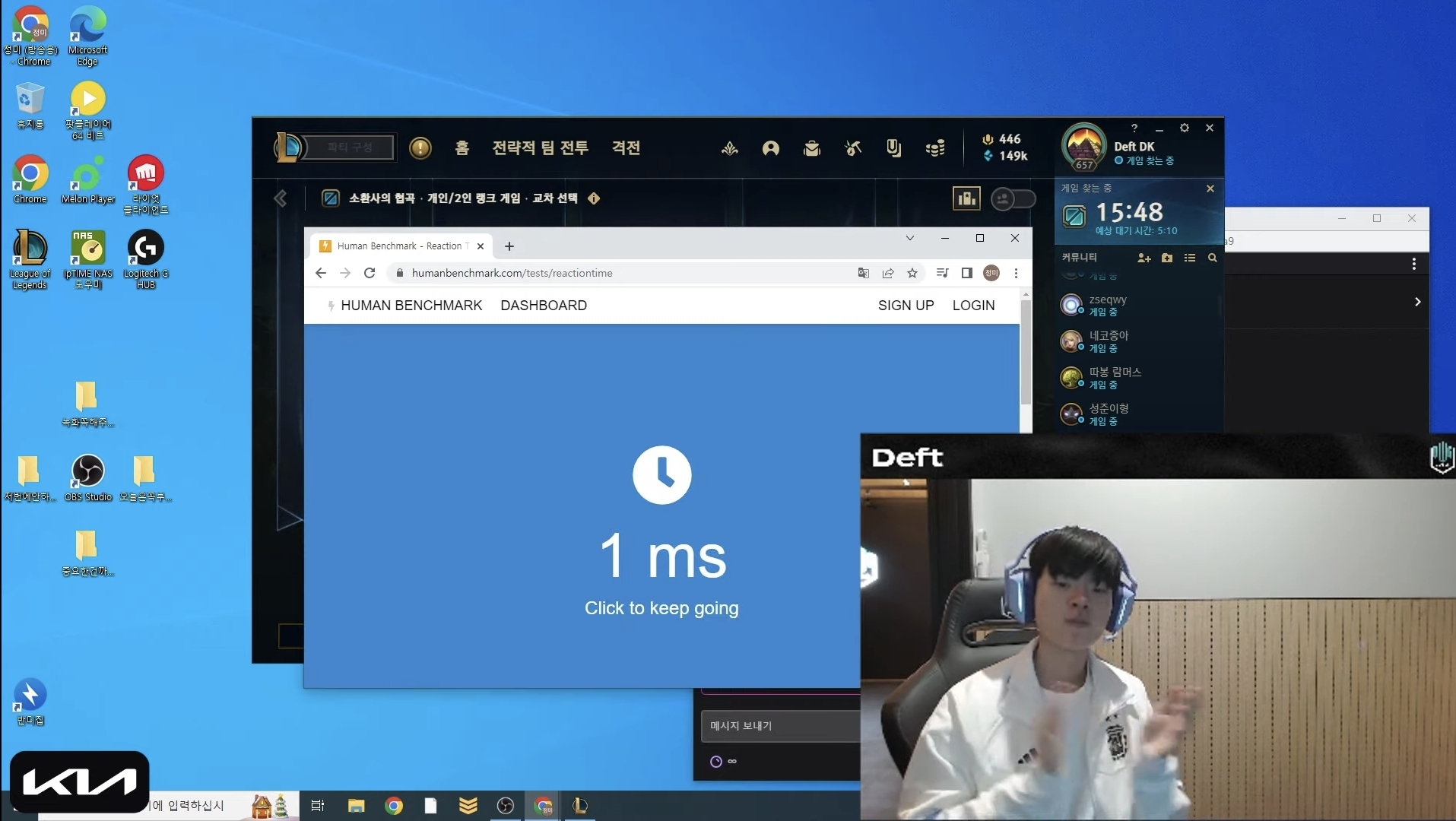Viewport: 1456px width, 821px height.
Task: Click the search icon in 커뮤니티 panel
Action: point(1213,258)
